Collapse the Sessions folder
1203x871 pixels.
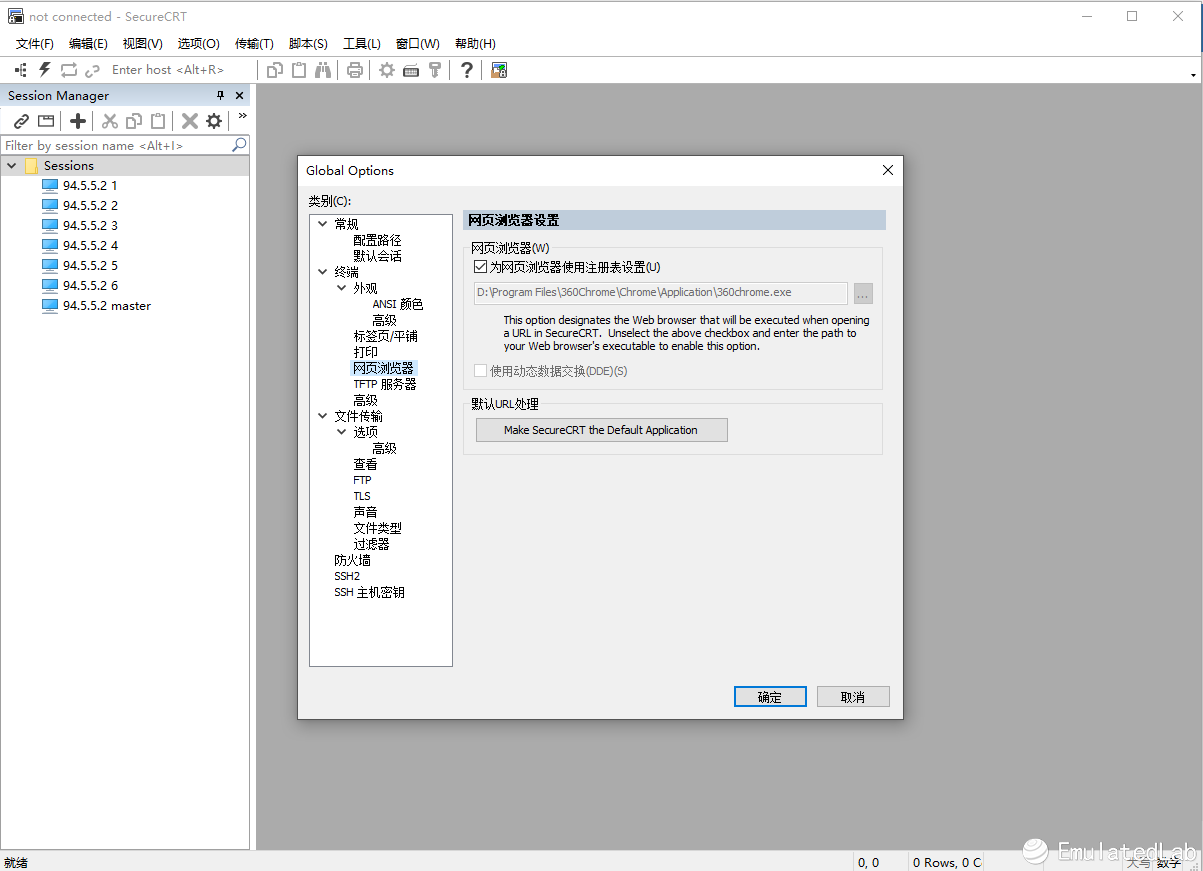(12, 166)
